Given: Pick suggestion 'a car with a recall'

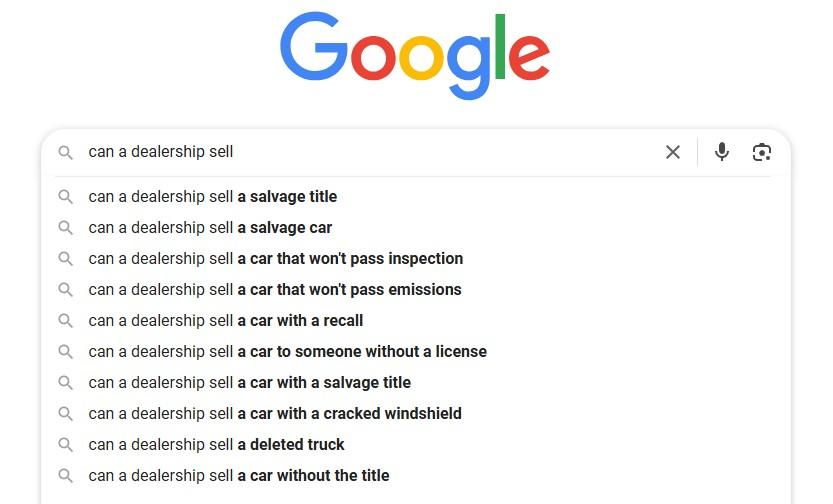Looking at the screenshot, I should (x=414, y=321).
